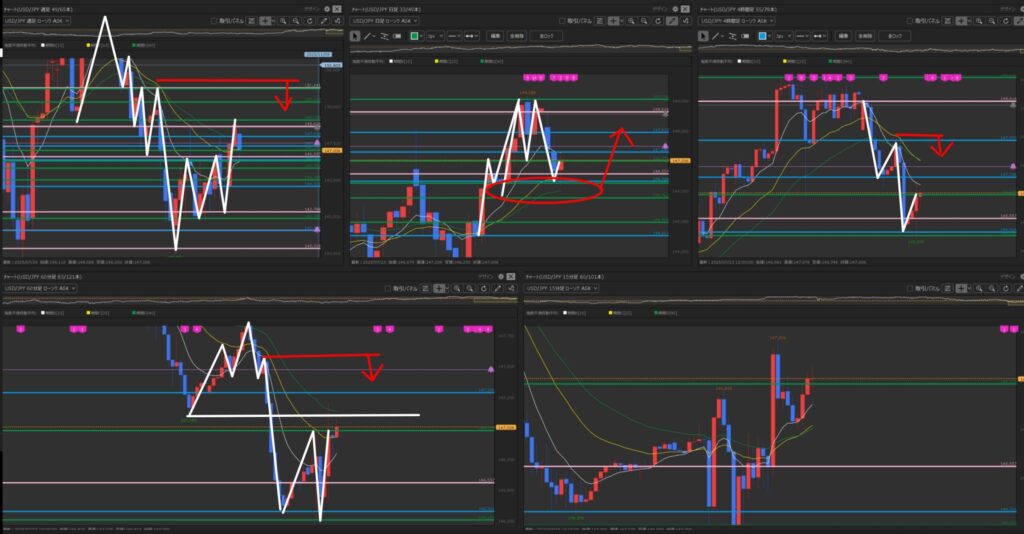Select arrow pointer tool in 4-hour chart draw bar
1024x534 pixels.
pos(703,36)
